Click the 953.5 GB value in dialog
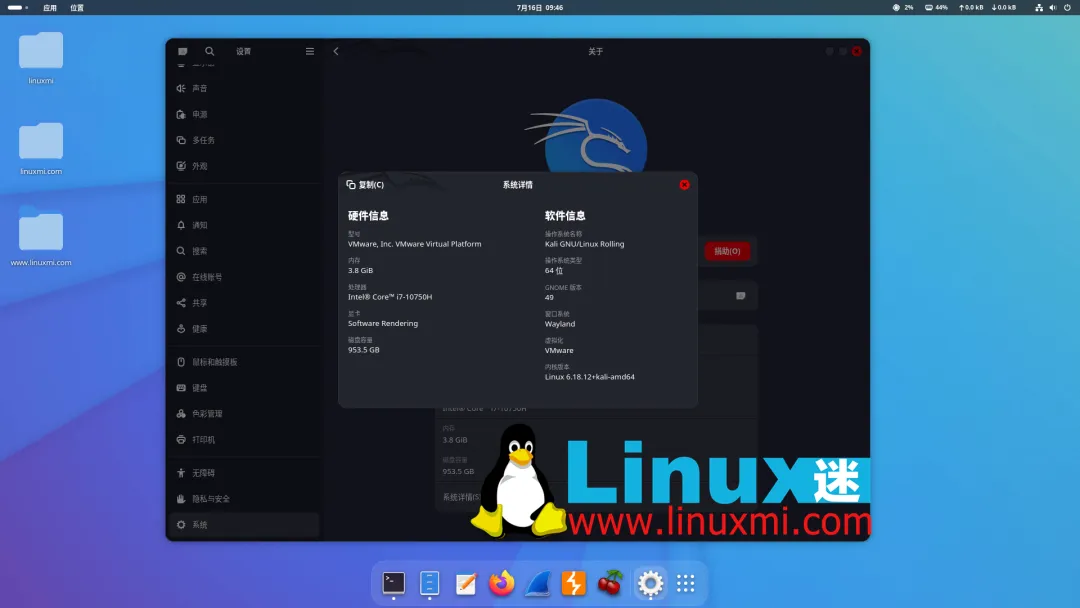 click(x=364, y=350)
